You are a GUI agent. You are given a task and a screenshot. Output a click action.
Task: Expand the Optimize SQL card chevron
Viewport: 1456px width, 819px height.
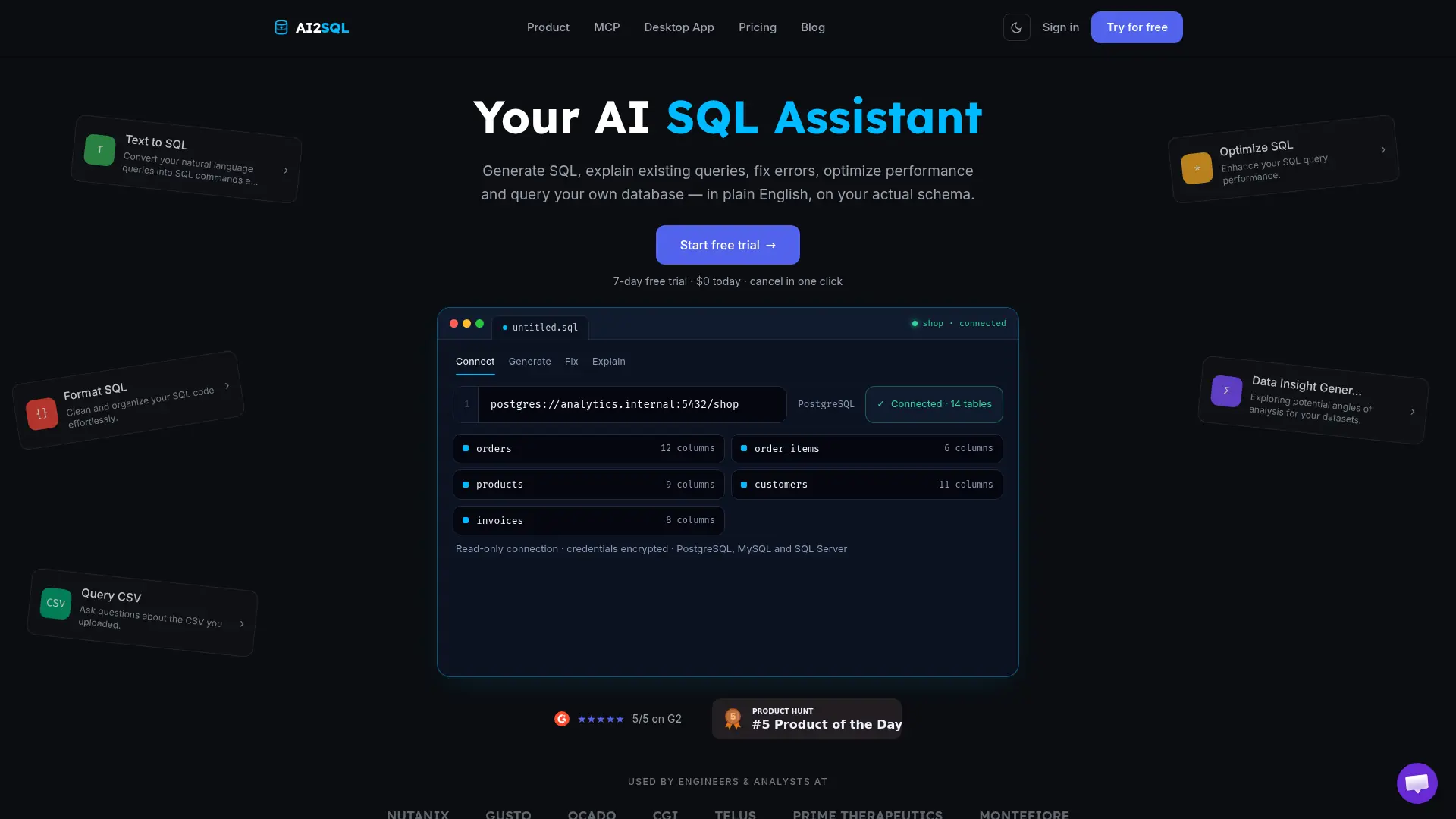click(x=1383, y=149)
